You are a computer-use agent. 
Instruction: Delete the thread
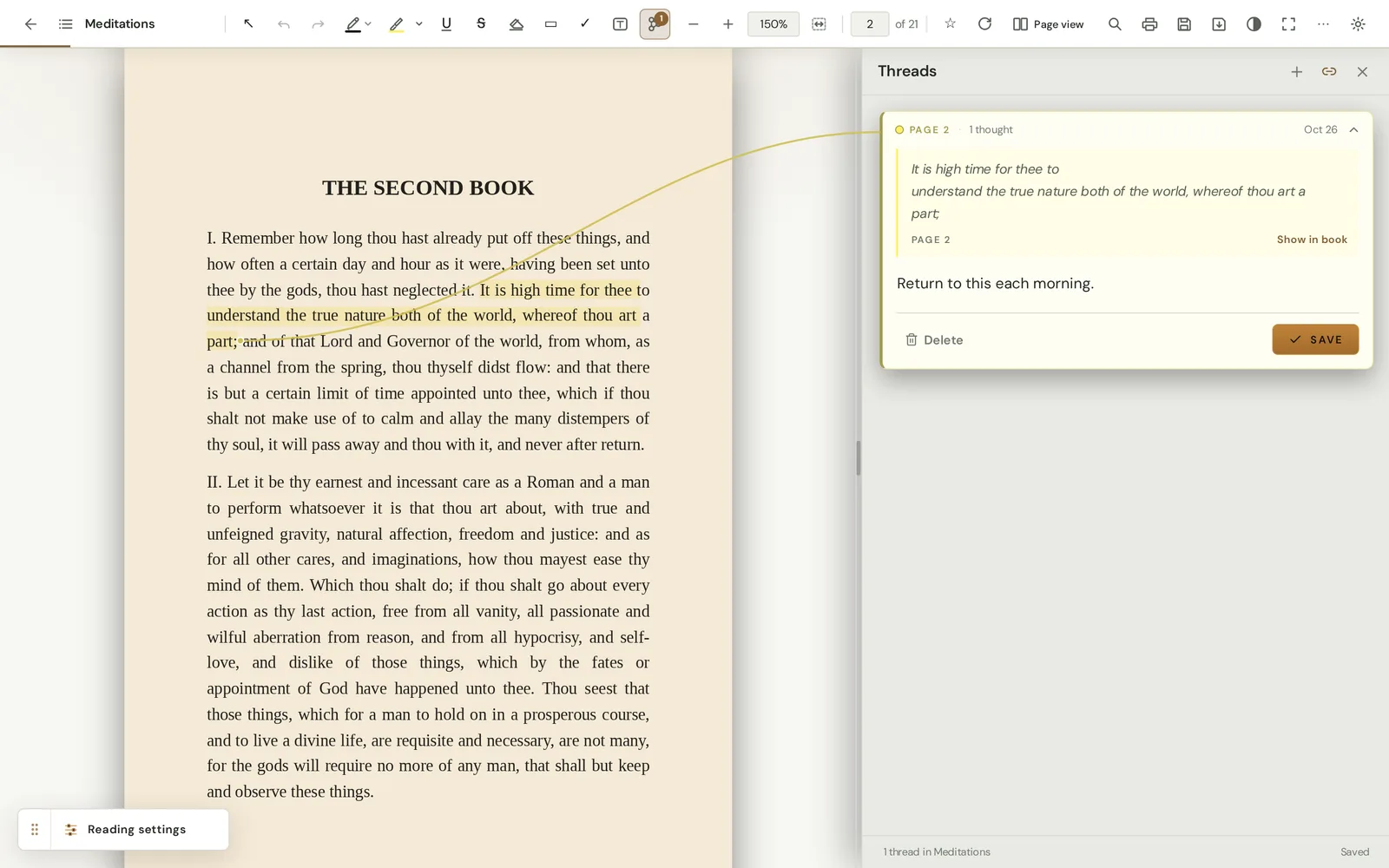click(x=934, y=339)
